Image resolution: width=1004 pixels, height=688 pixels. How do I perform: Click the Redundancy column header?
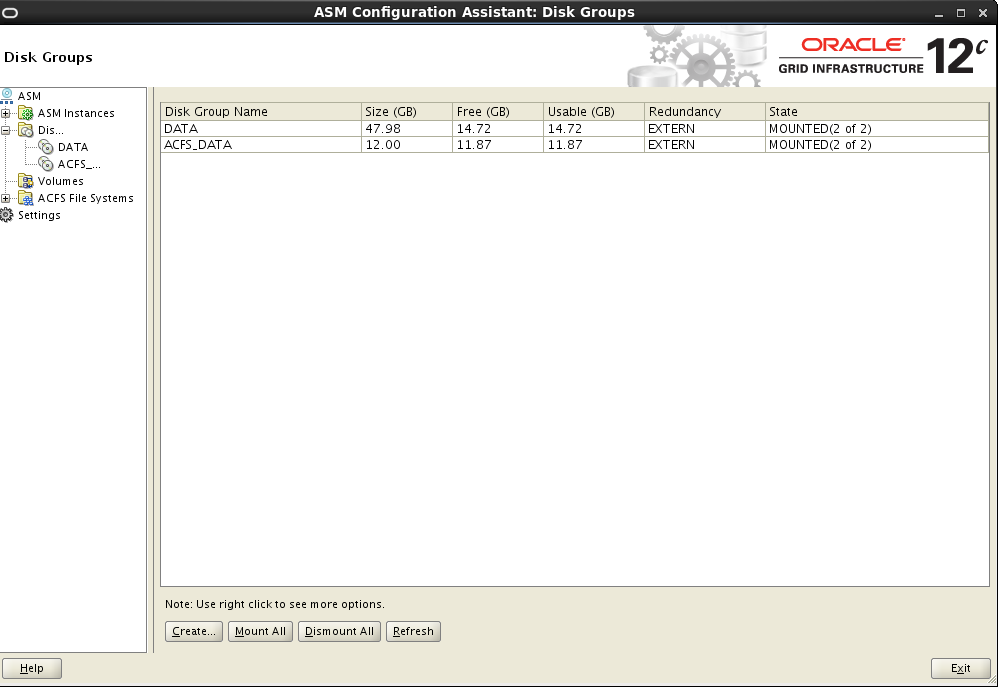pyautogui.click(x=705, y=111)
